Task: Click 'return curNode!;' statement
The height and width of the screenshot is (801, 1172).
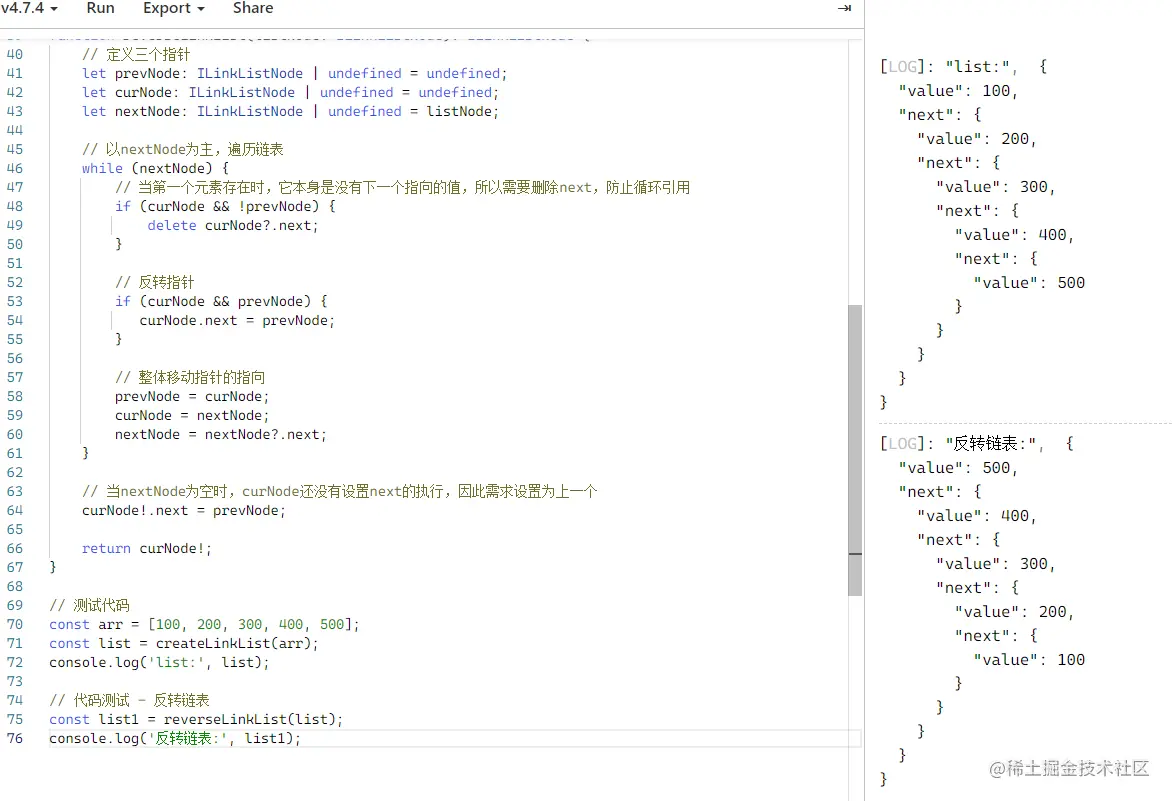Action: [146, 548]
